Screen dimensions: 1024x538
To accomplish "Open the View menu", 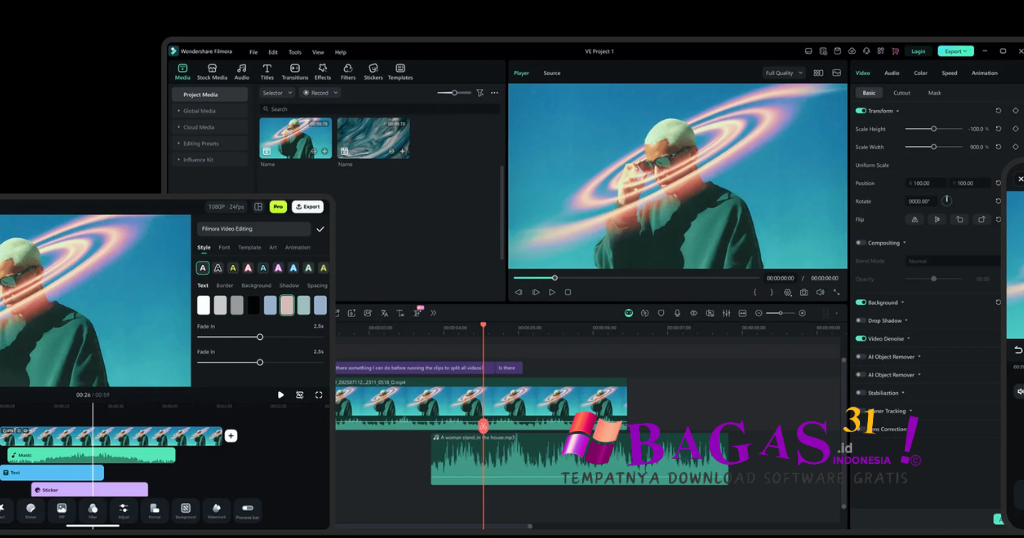I will coord(318,52).
